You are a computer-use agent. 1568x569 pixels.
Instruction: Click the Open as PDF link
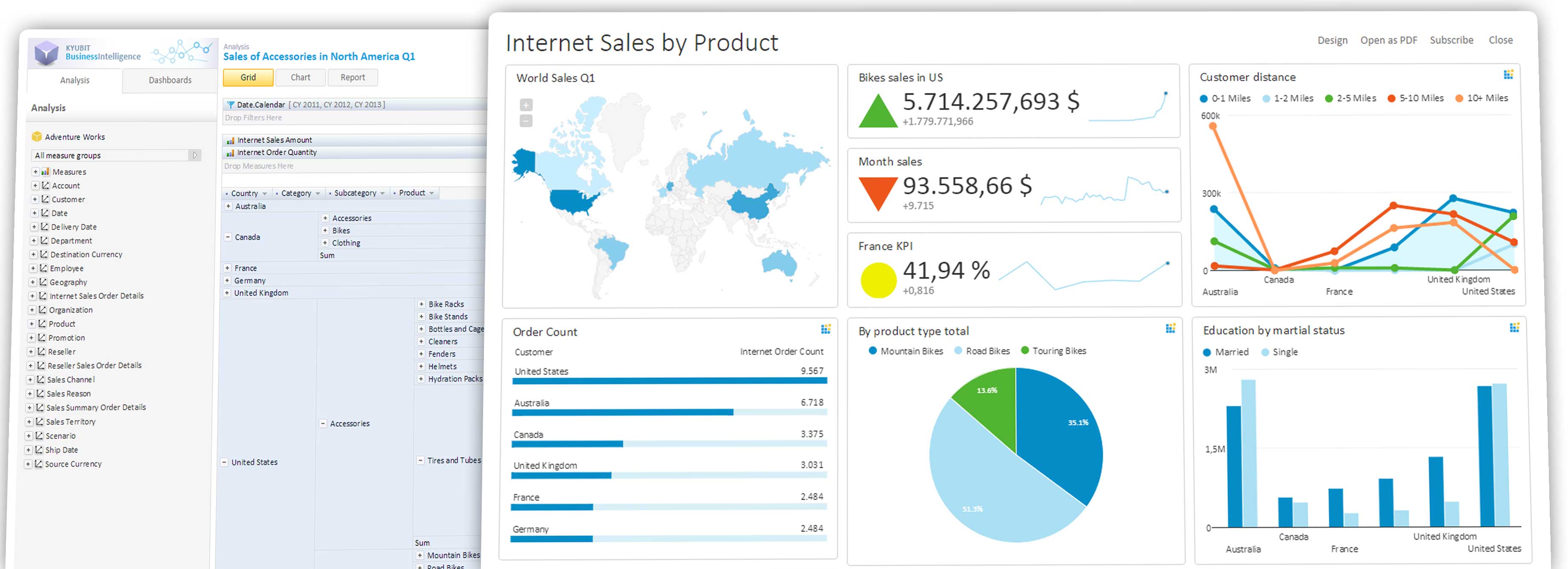coord(1388,40)
